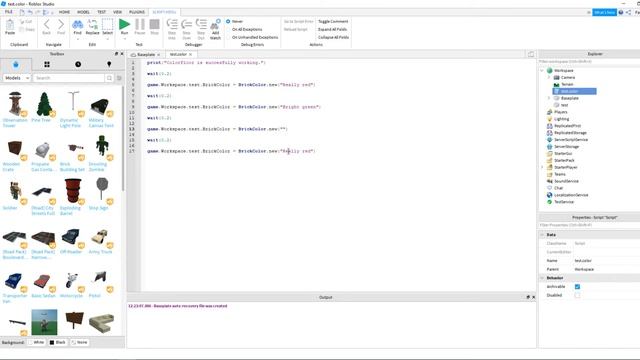Image resolution: width=640 pixels, height=360 pixels.
Task: Collapse the Data properties section
Action: pyautogui.click(x=542, y=235)
